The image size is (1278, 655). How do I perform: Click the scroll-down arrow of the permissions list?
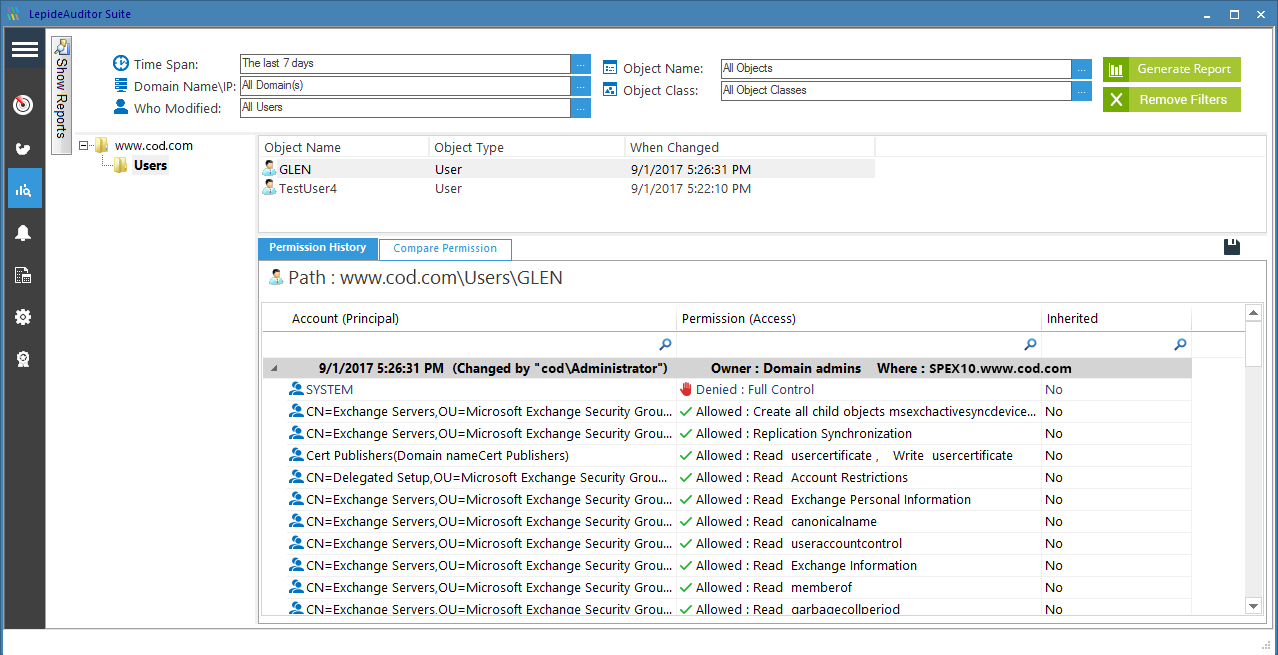coord(1253,605)
